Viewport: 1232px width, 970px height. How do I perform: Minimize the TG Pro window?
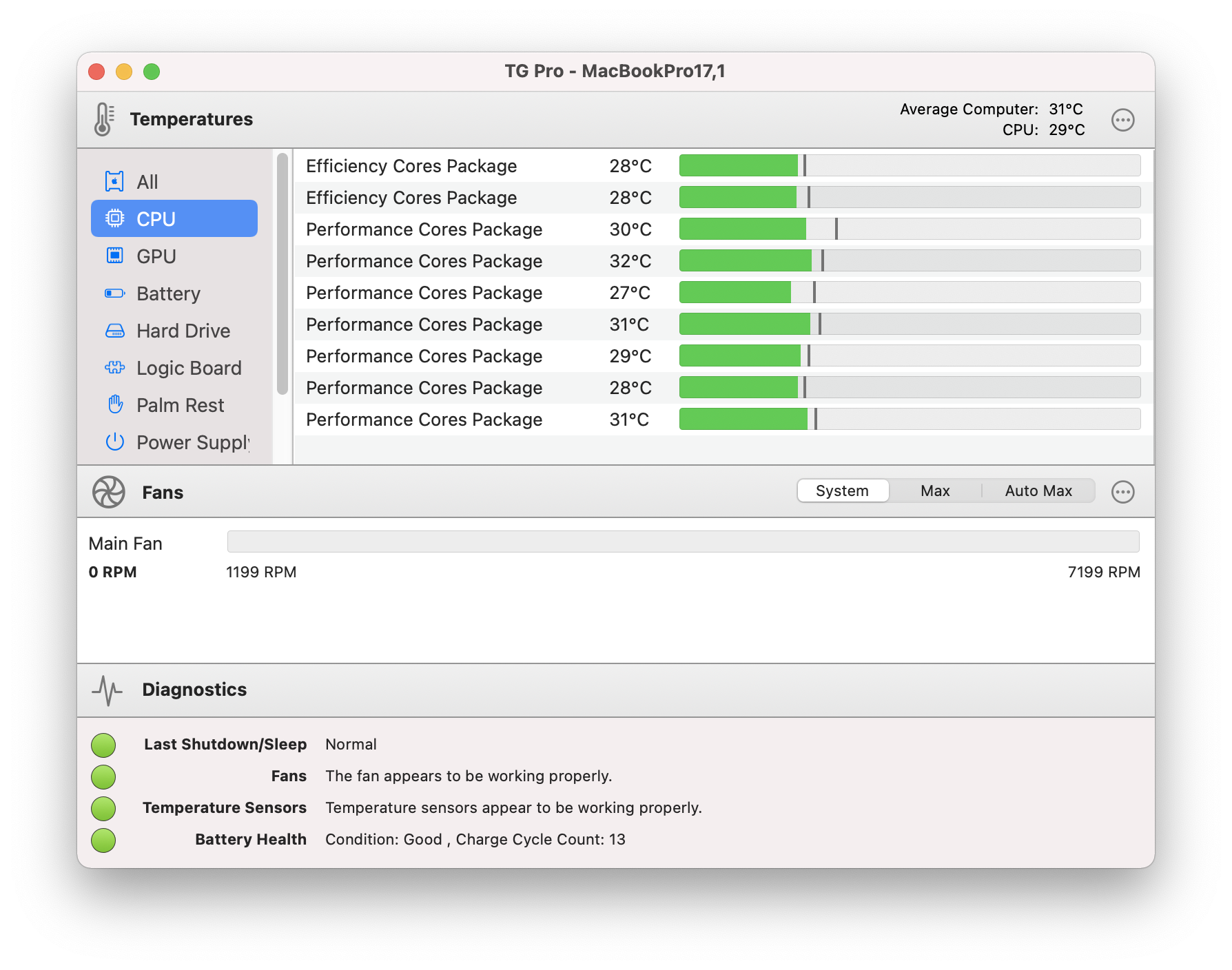coord(124,72)
